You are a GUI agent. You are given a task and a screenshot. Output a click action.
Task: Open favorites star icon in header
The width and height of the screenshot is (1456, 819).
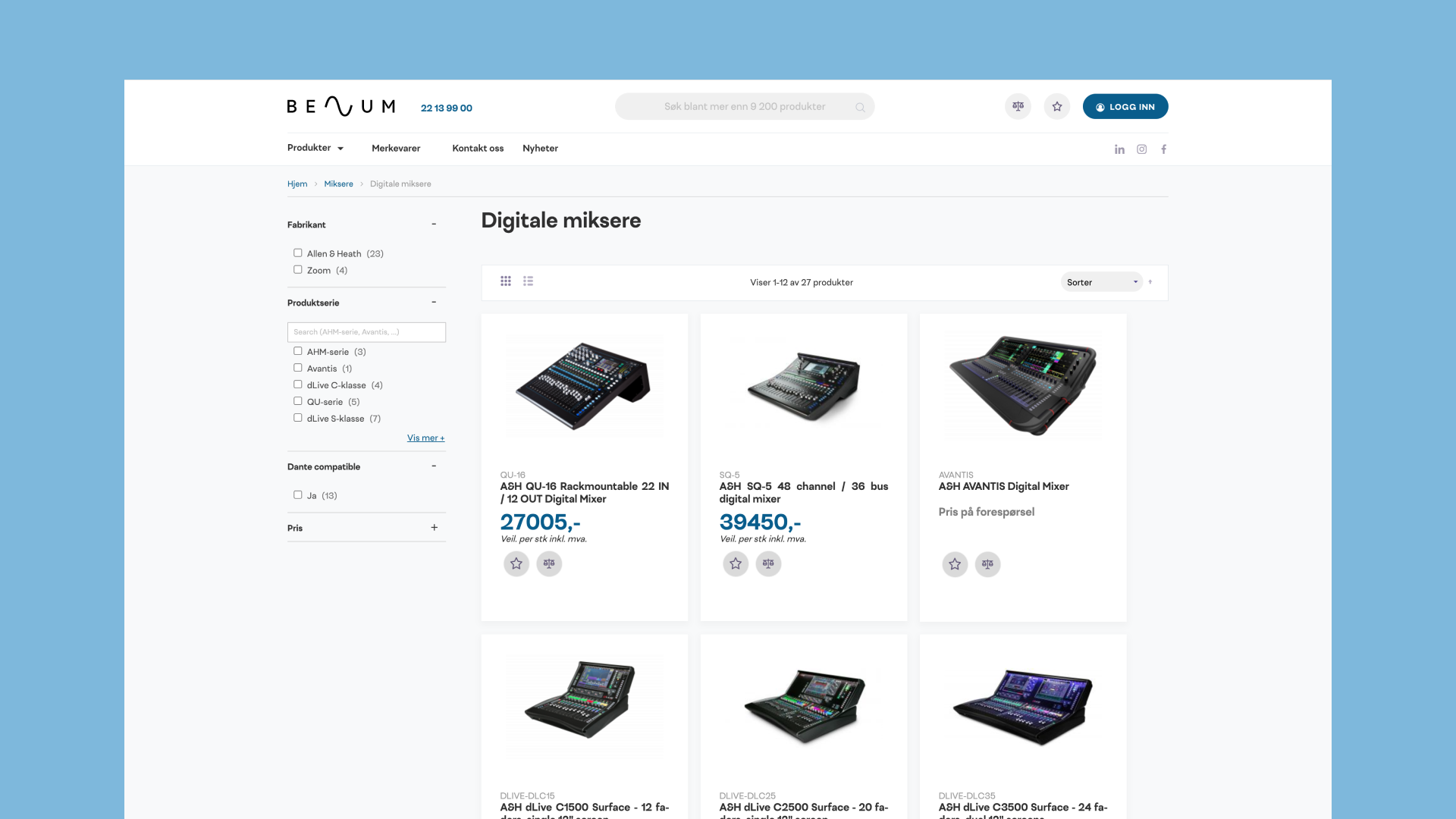click(1057, 107)
